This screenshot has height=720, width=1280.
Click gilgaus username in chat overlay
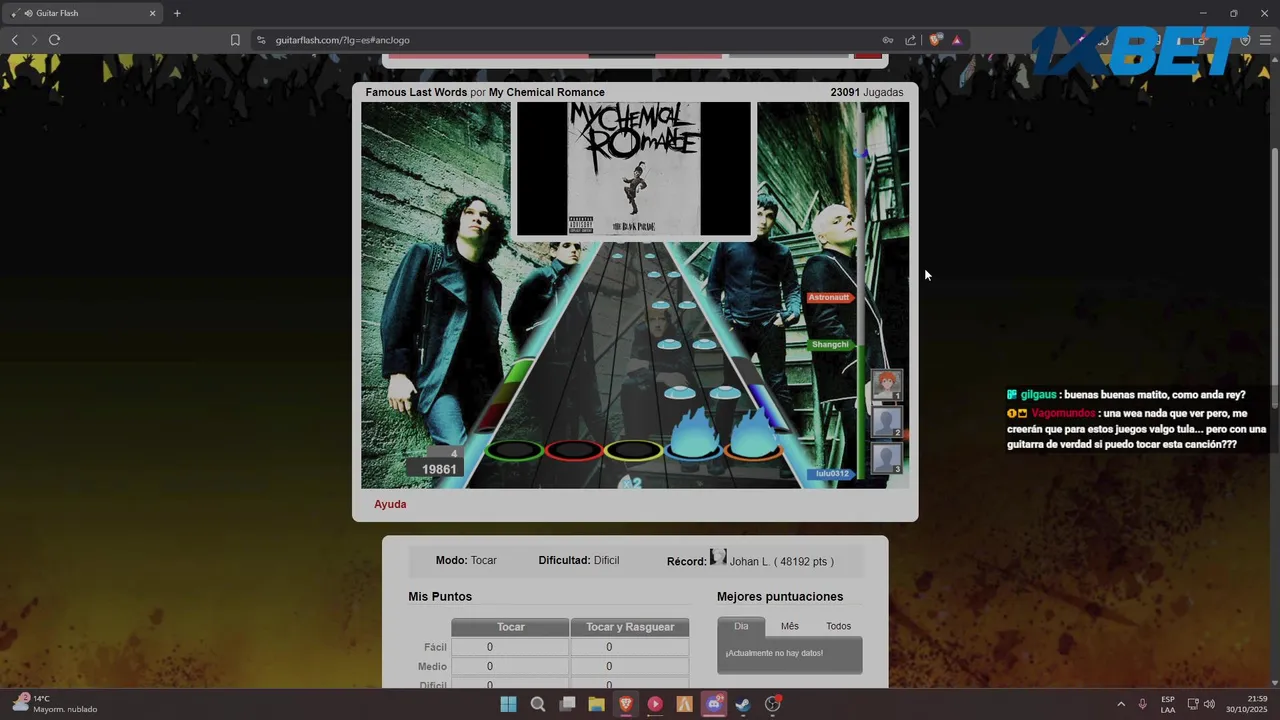(1038, 395)
